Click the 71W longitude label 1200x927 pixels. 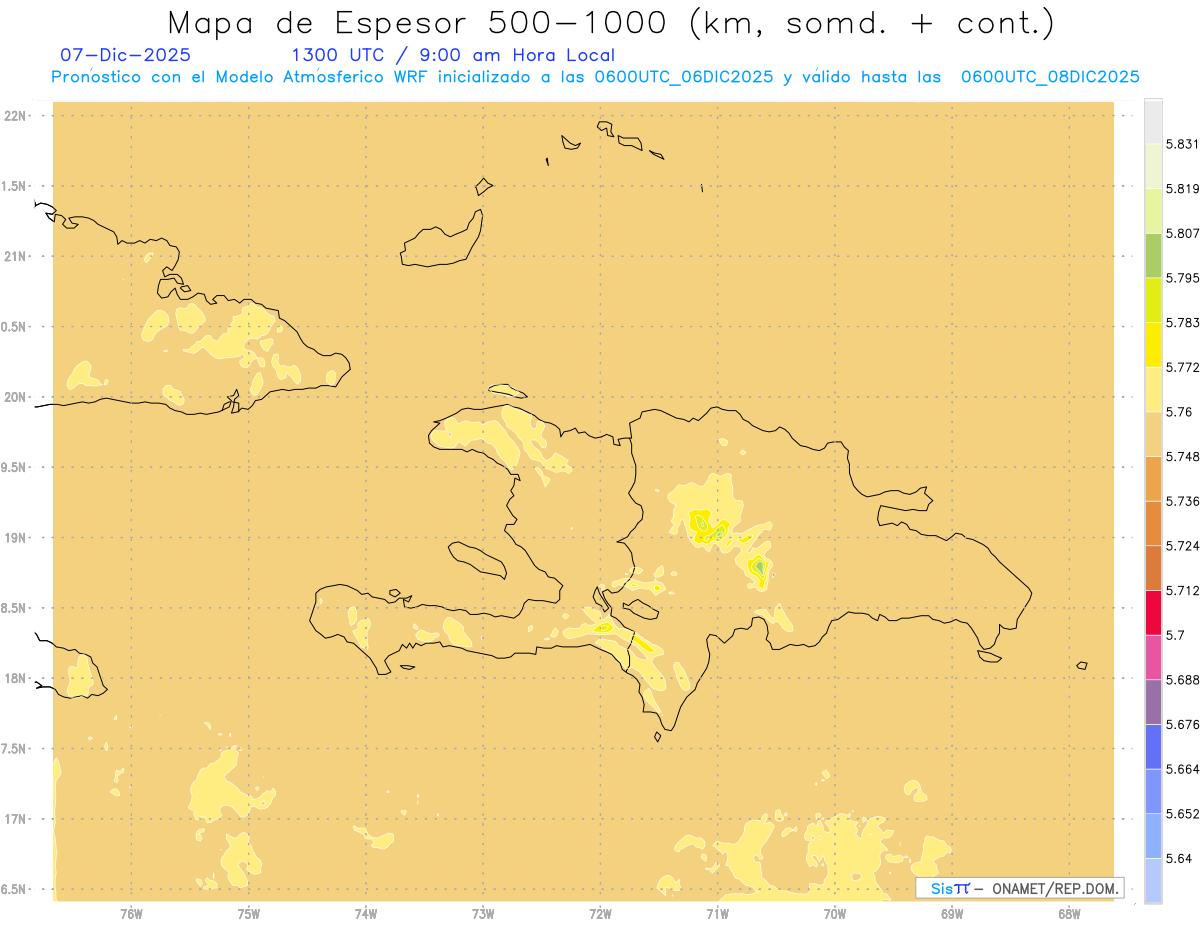point(717,914)
